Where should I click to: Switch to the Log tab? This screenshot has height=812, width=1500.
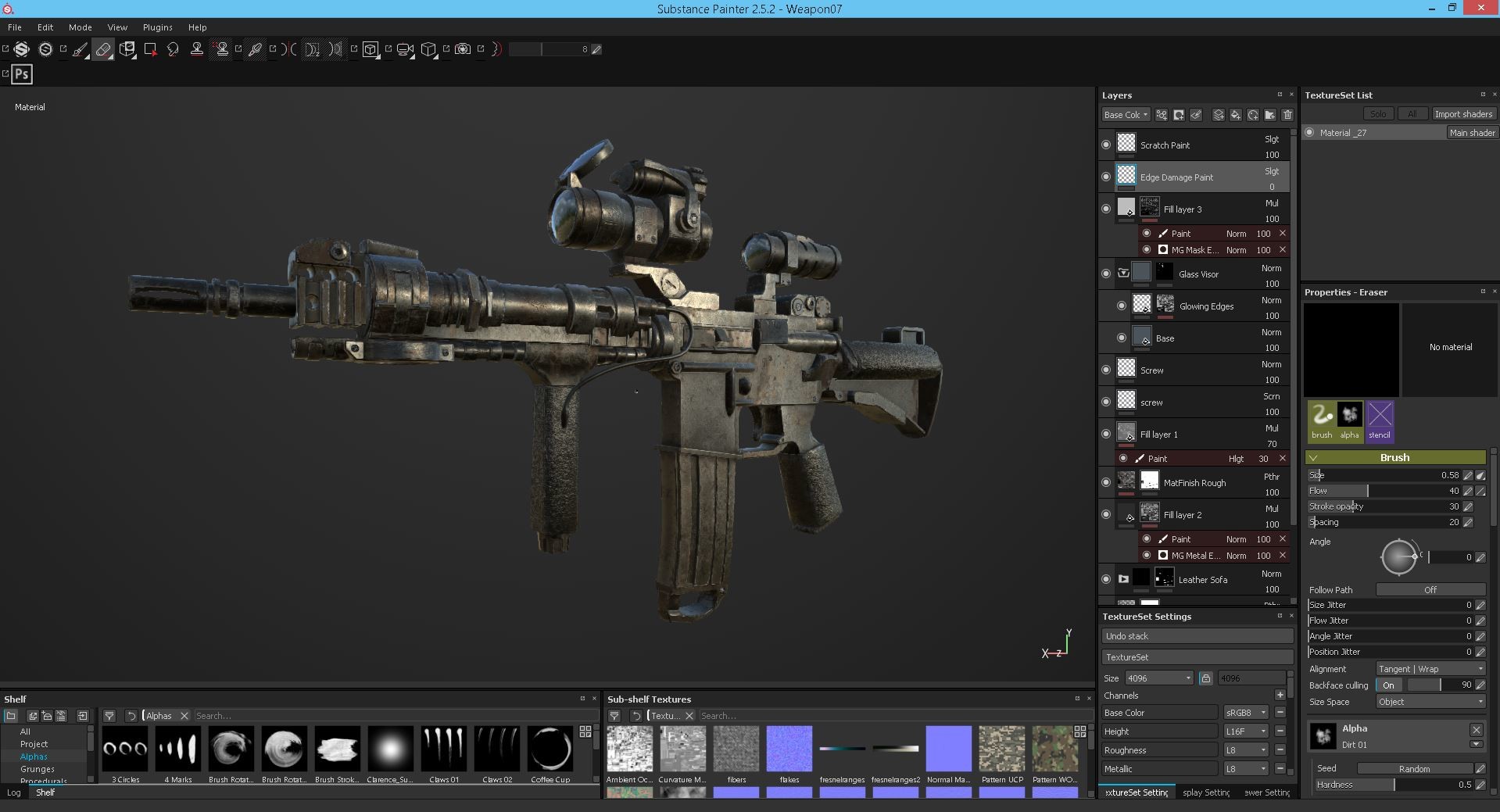[x=14, y=792]
